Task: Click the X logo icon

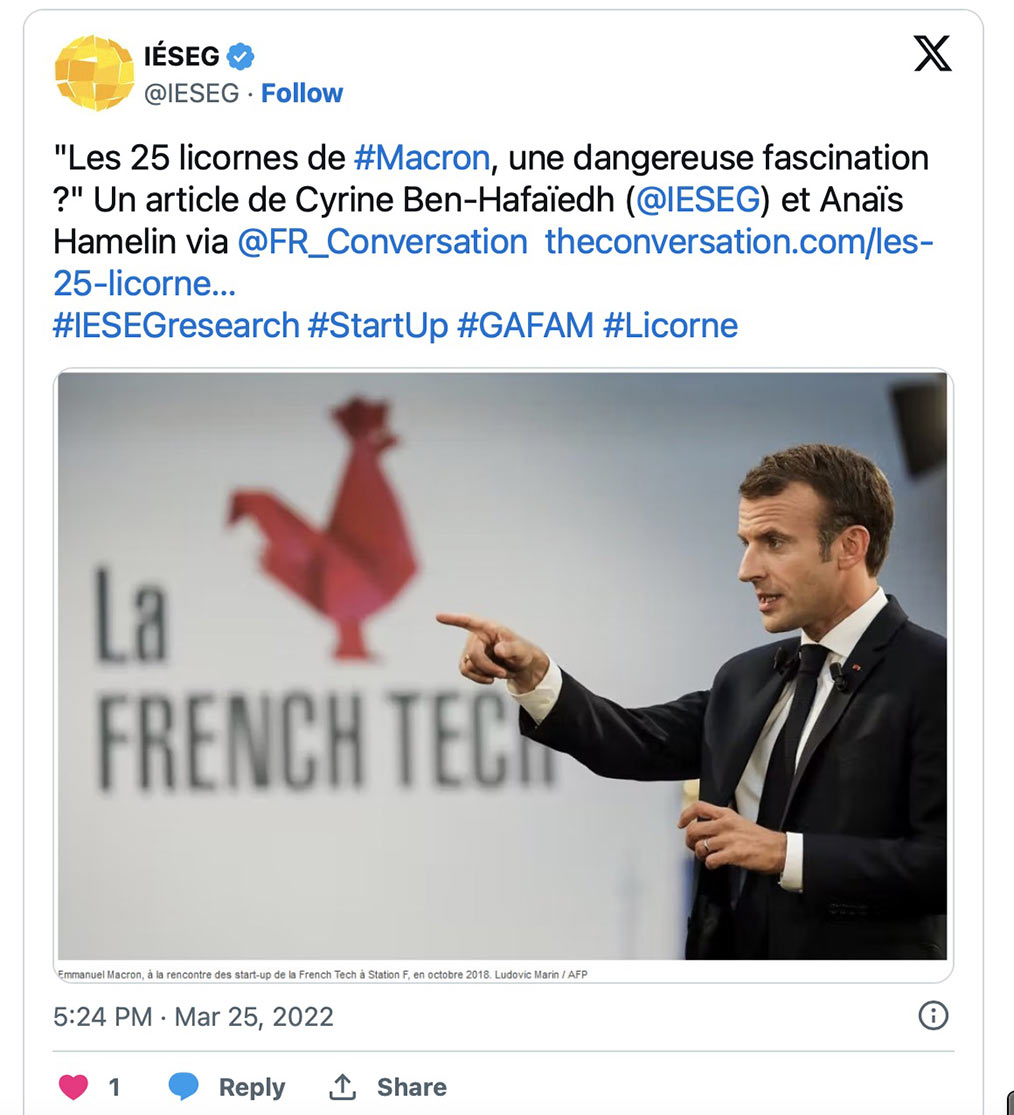Action: [932, 53]
